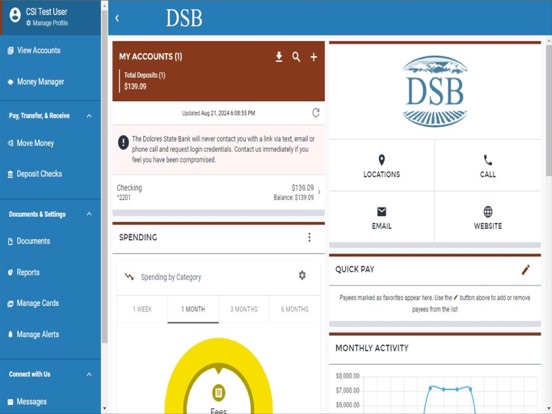The width and height of the screenshot is (552, 414).
Task: Click the download icon in My Accounts
Action: click(x=279, y=57)
